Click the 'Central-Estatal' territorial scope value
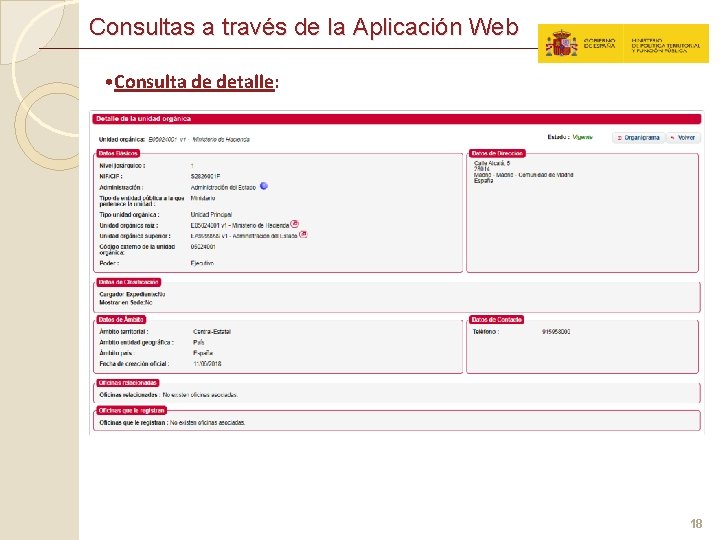This screenshot has height=540, width=720. (212, 332)
